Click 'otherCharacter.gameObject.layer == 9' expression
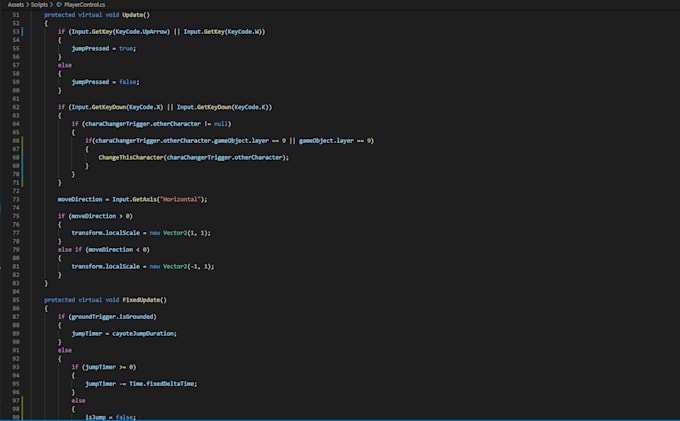Image resolution: width=680 pixels, height=421 pixels. [224, 140]
